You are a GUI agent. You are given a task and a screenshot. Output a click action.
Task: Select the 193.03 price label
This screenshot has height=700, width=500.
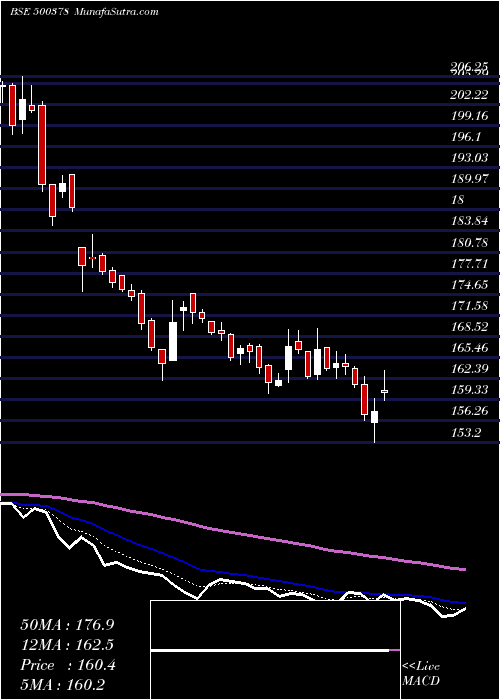(x=471, y=158)
